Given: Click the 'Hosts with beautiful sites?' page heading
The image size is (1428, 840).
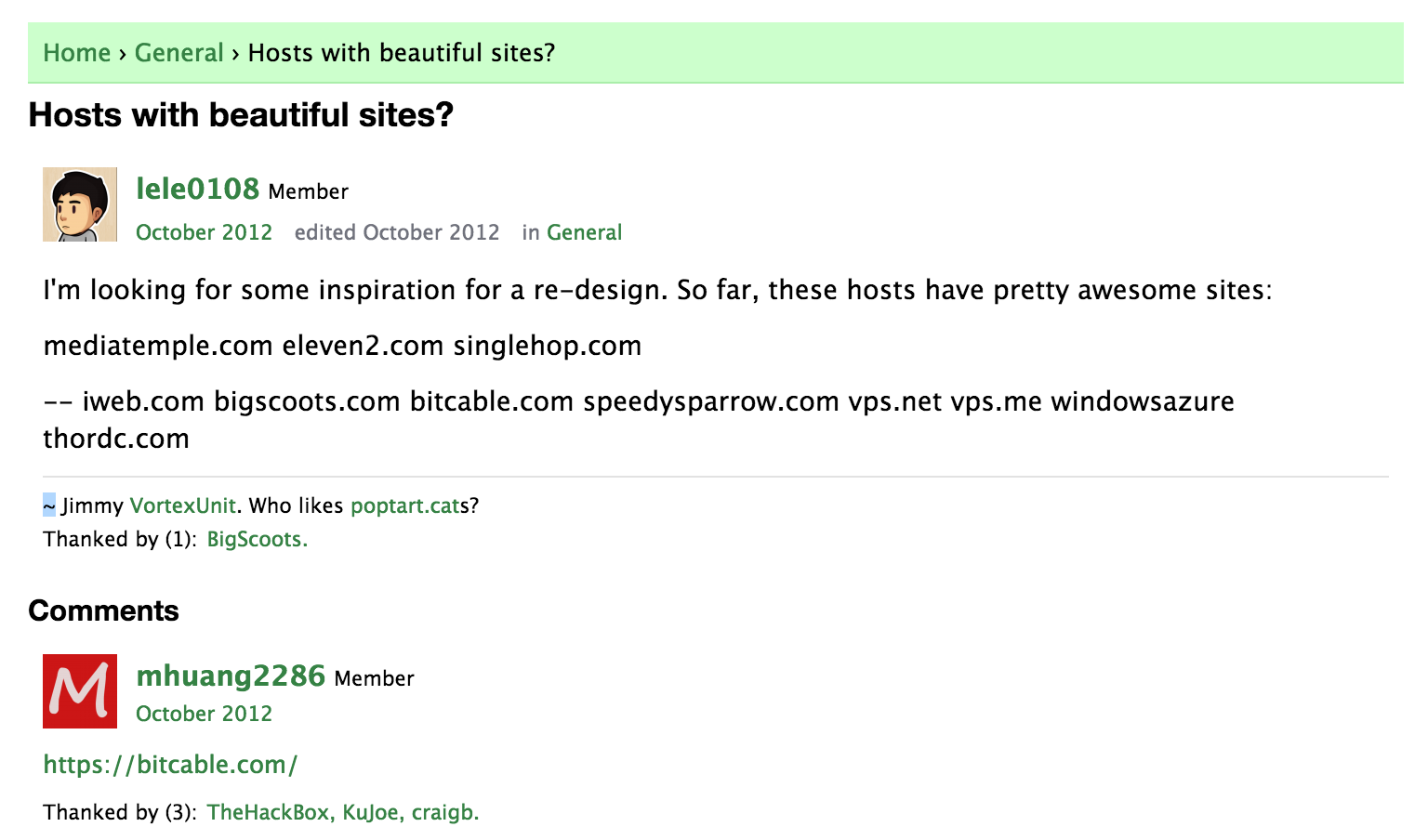Looking at the screenshot, I should (x=241, y=115).
